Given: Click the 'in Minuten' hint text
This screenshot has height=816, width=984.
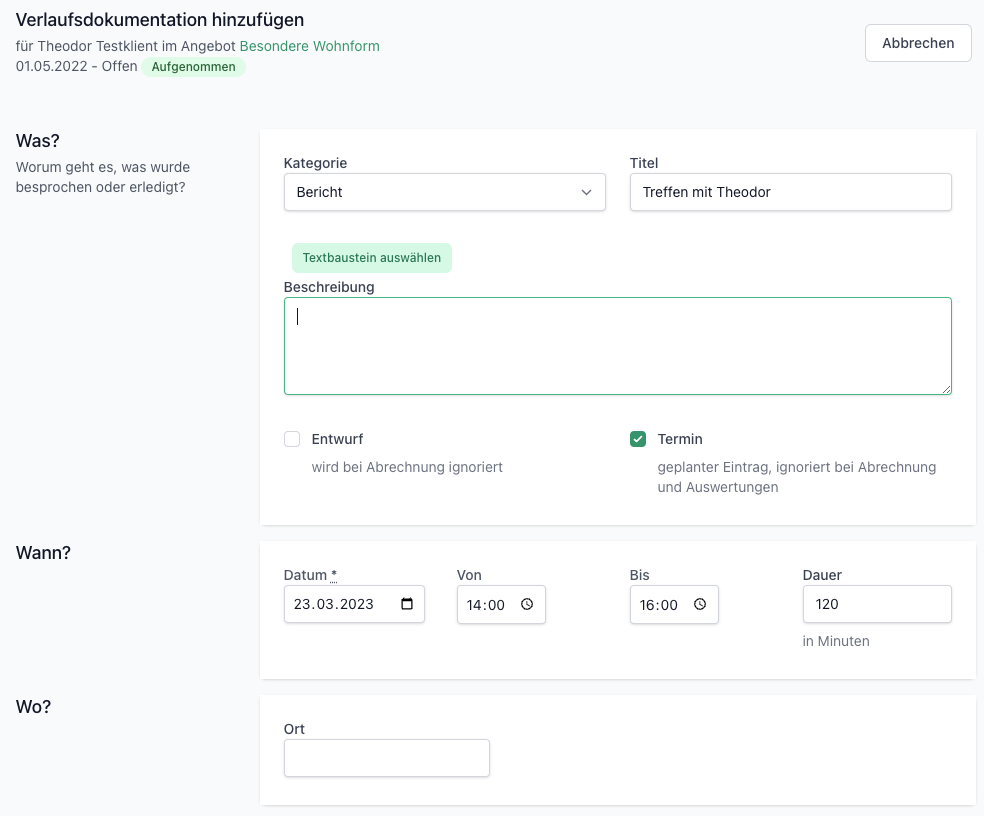Looking at the screenshot, I should point(836,642).
